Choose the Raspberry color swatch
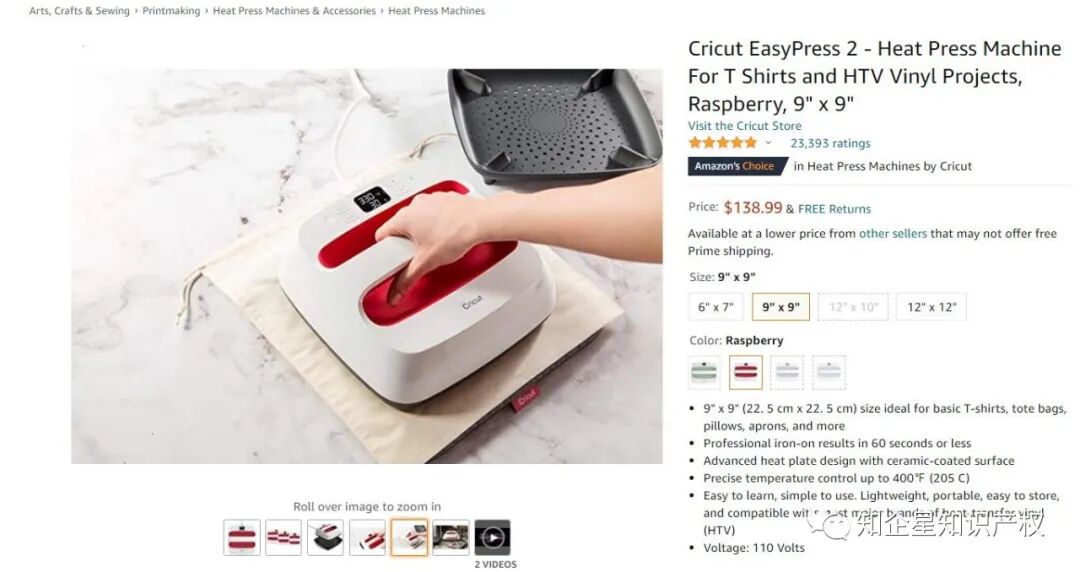1080x572 pixels. tap(746, 372)
